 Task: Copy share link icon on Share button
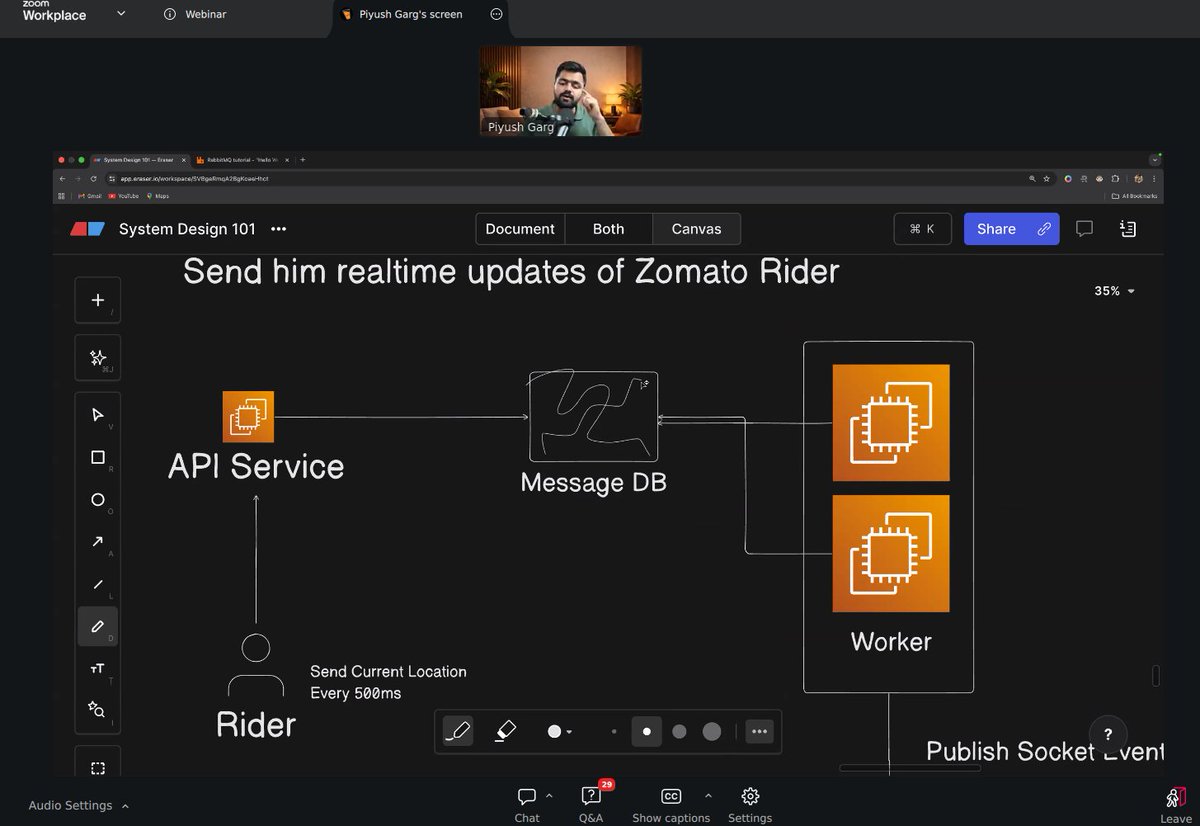pyautogui.click(x=1044, y=229)
